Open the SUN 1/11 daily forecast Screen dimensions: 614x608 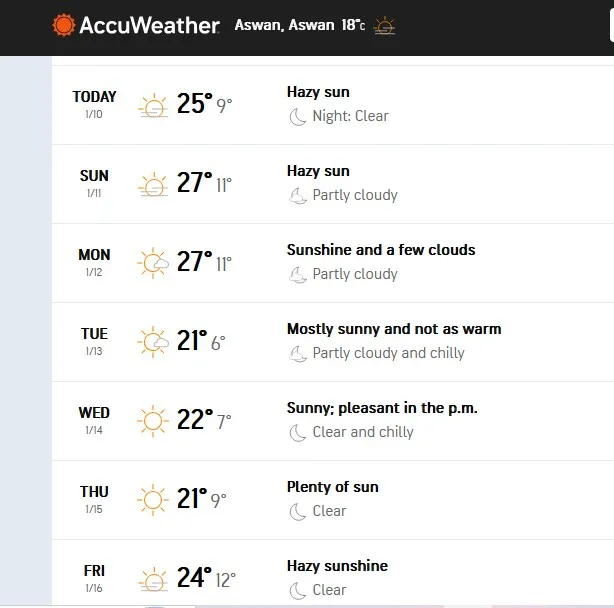(94, 183)
